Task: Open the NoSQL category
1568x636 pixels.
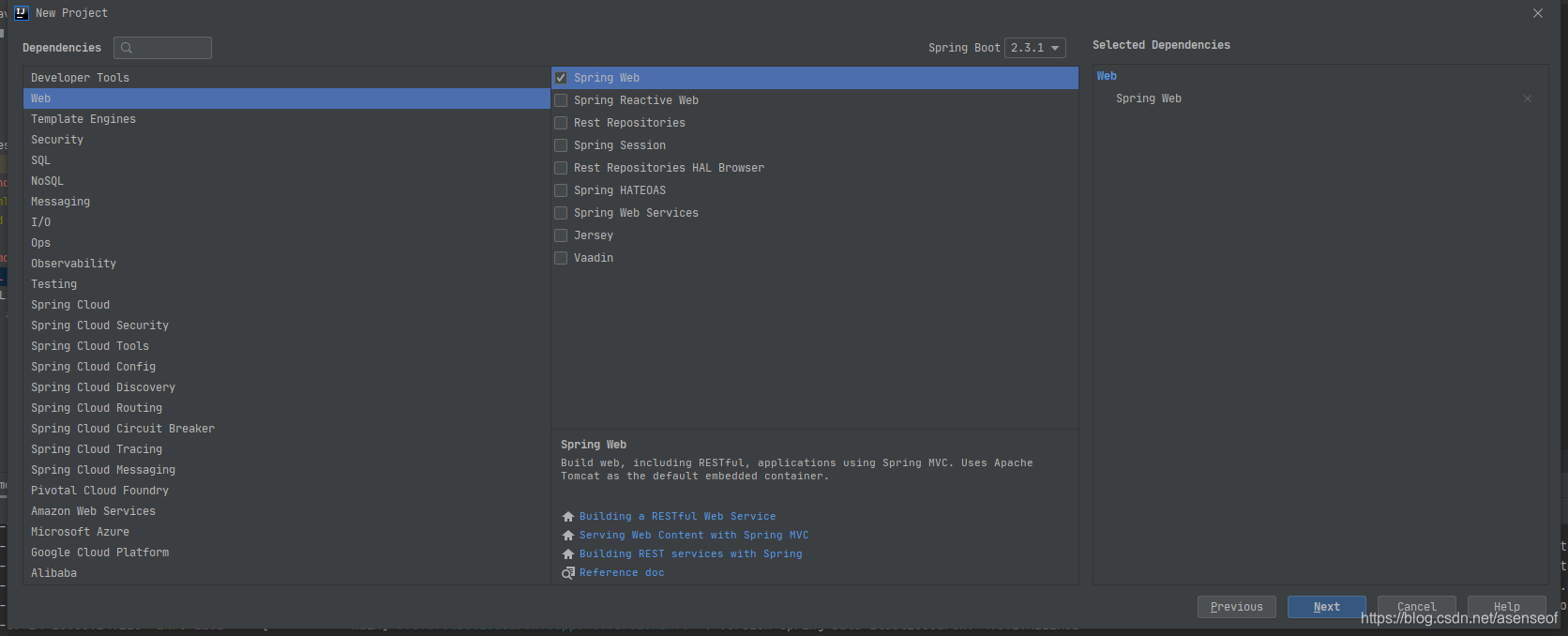Action: (x=286, y=181)
